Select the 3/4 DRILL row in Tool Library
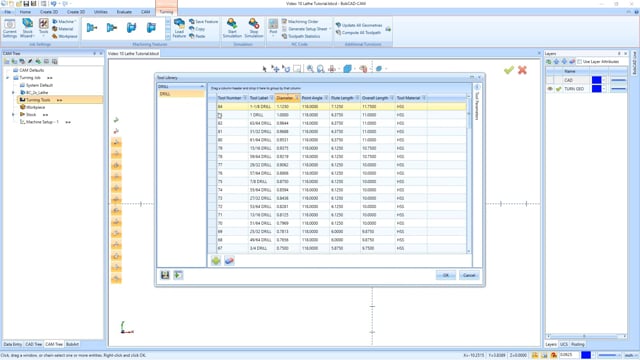Viewport: 640px width, 360px height. pos(341,248)
